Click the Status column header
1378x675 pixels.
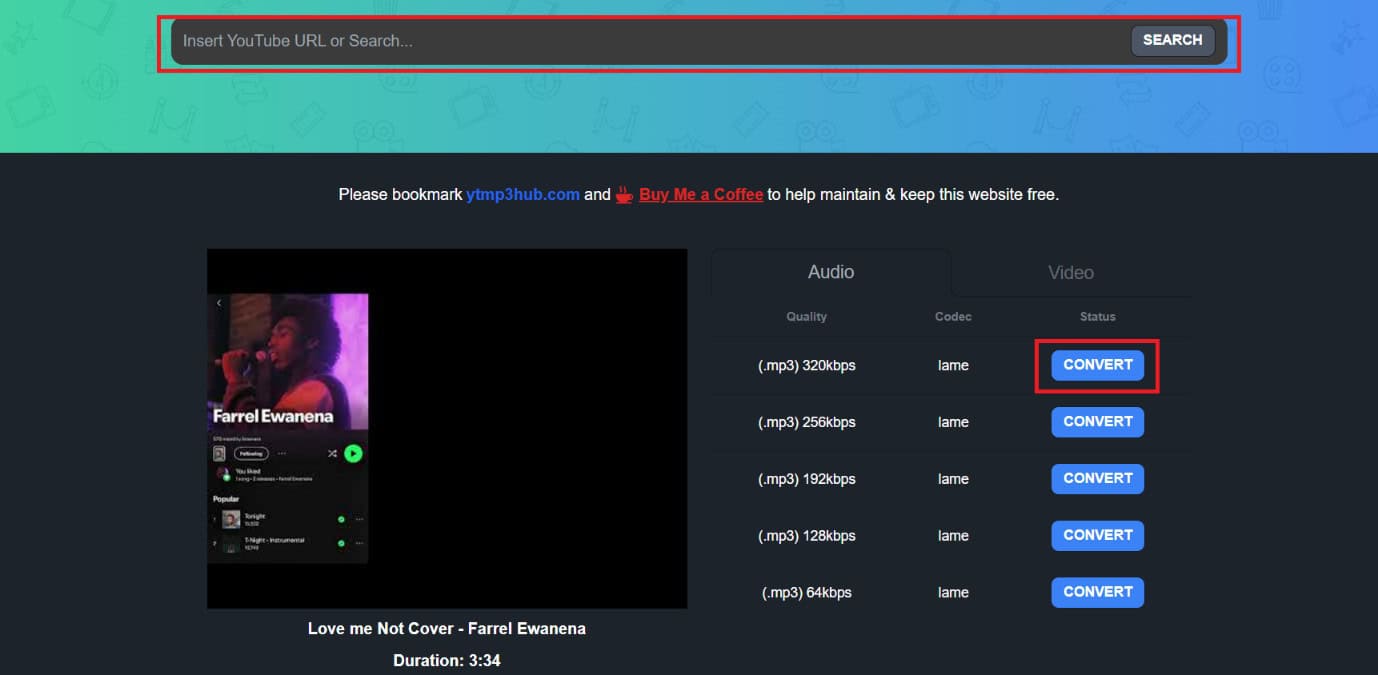1097,316
